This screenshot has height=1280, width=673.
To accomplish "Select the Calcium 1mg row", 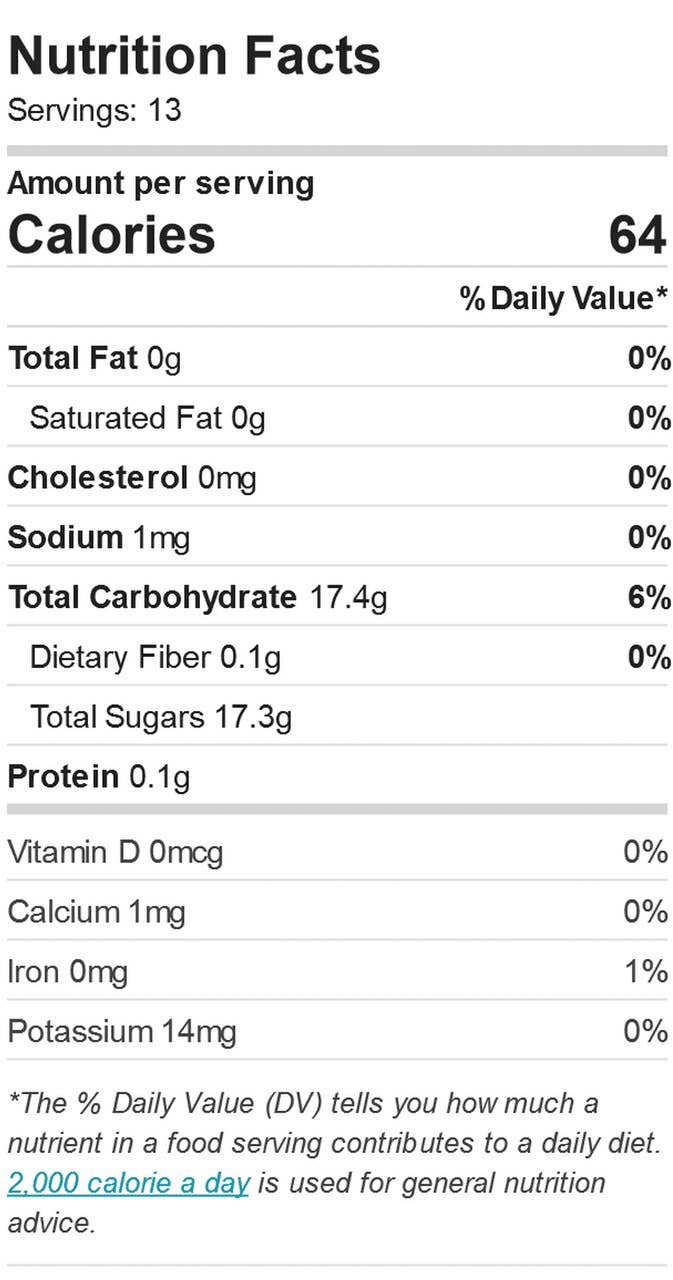I will 96,912.
